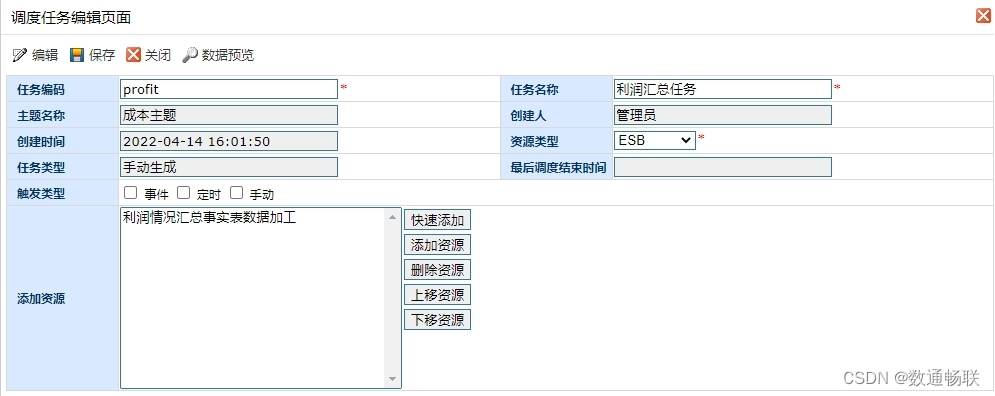Click the red X Close toolbar icon
Image resolution: width=995 pixels, height=396 pixels.
(x=133, y=55)
